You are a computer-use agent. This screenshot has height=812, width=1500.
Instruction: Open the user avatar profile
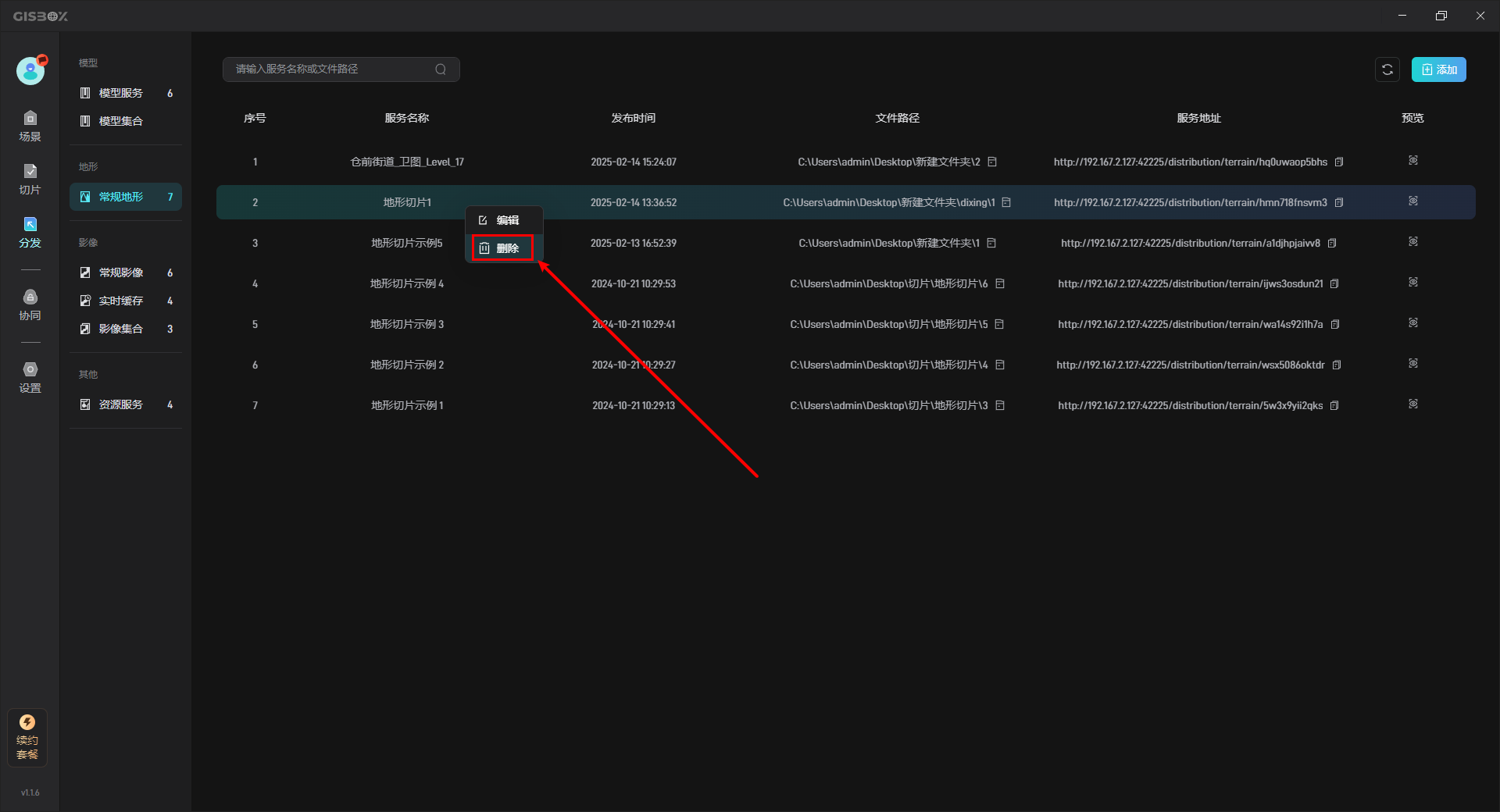click(30, 71)
